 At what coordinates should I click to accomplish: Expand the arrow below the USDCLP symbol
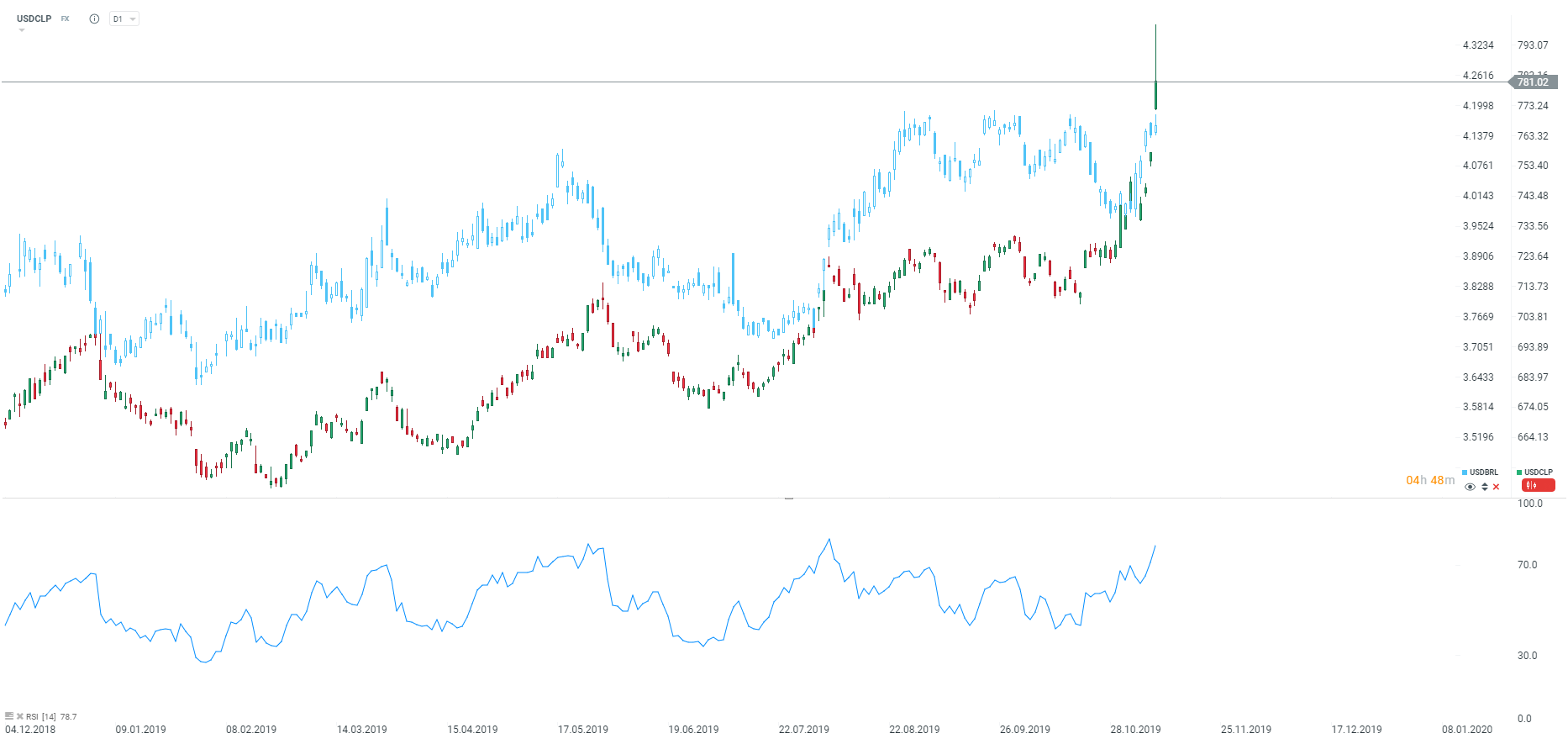point(22,30)
